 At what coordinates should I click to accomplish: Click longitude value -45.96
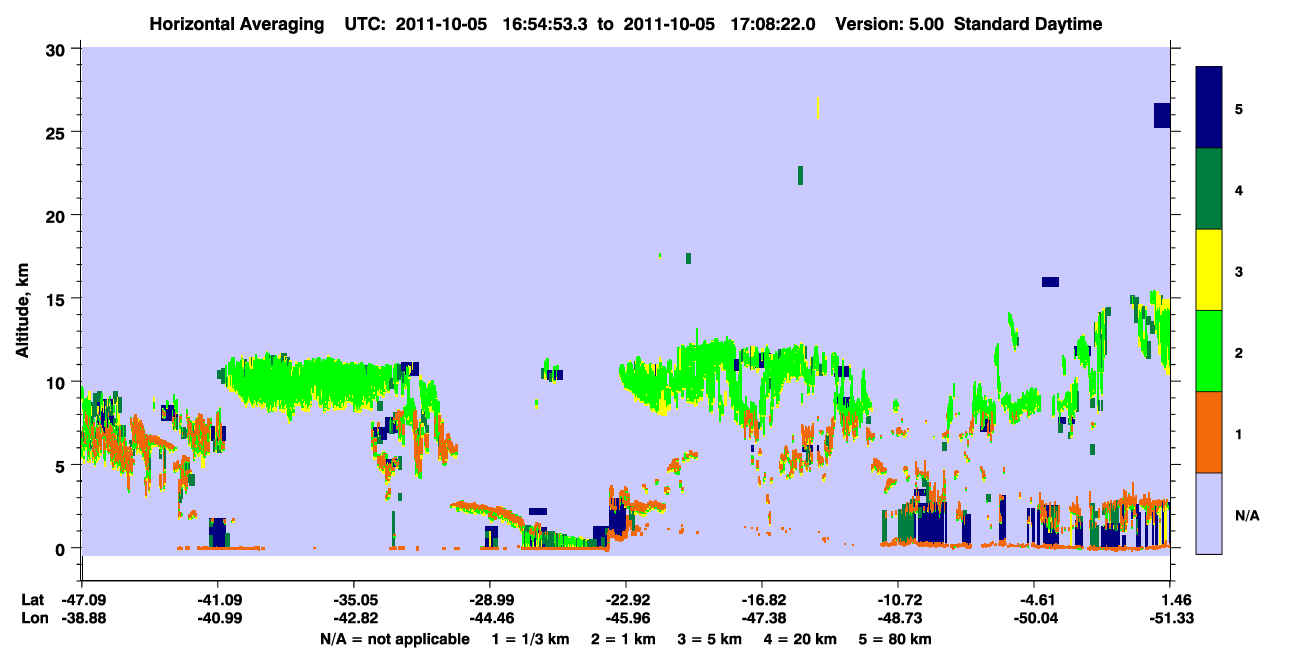pos(626,618)
